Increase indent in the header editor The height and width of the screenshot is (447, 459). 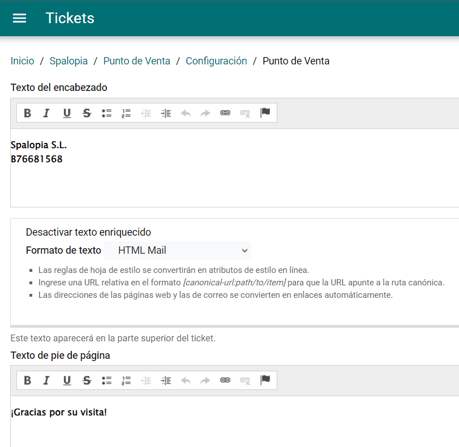pos(166,113)
